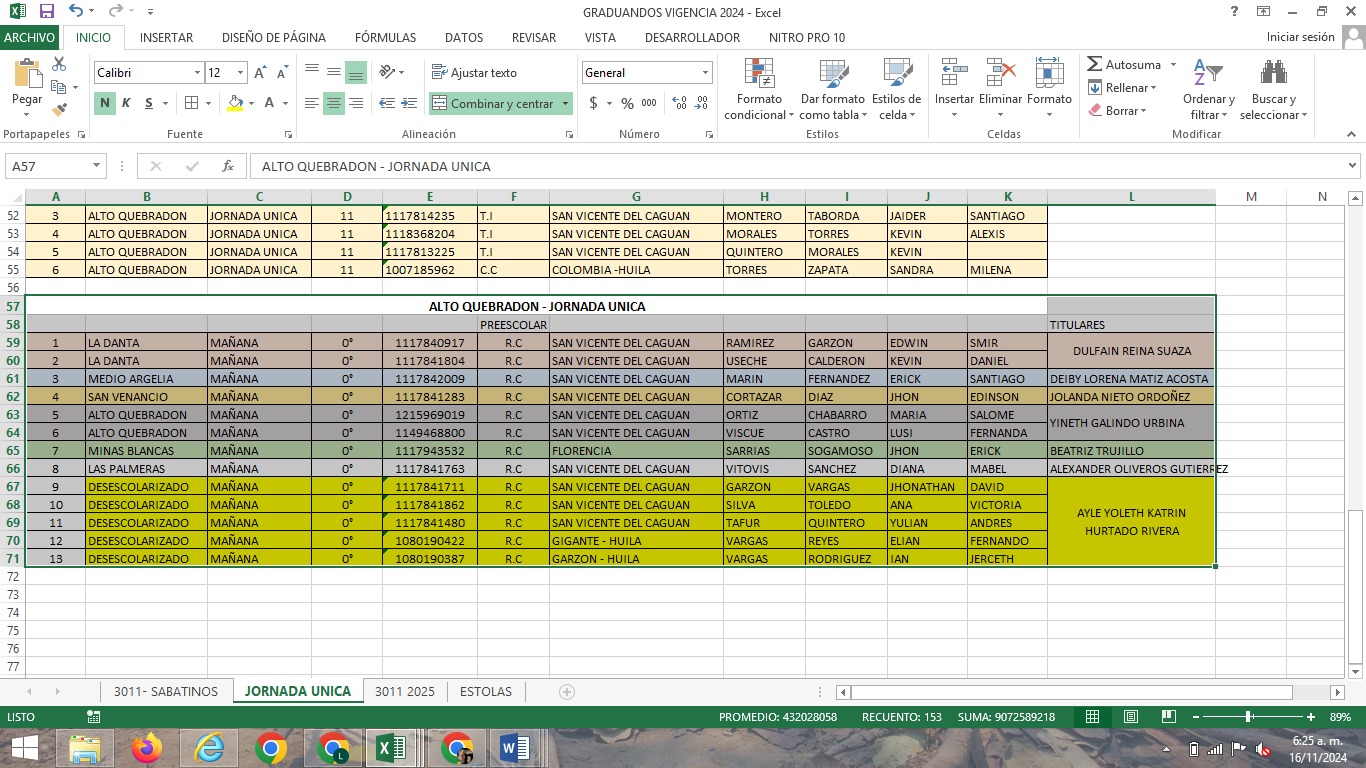Screen dimensions: 1366x768
Task: Open the General number format dropdown
Action: click(705, 73)
